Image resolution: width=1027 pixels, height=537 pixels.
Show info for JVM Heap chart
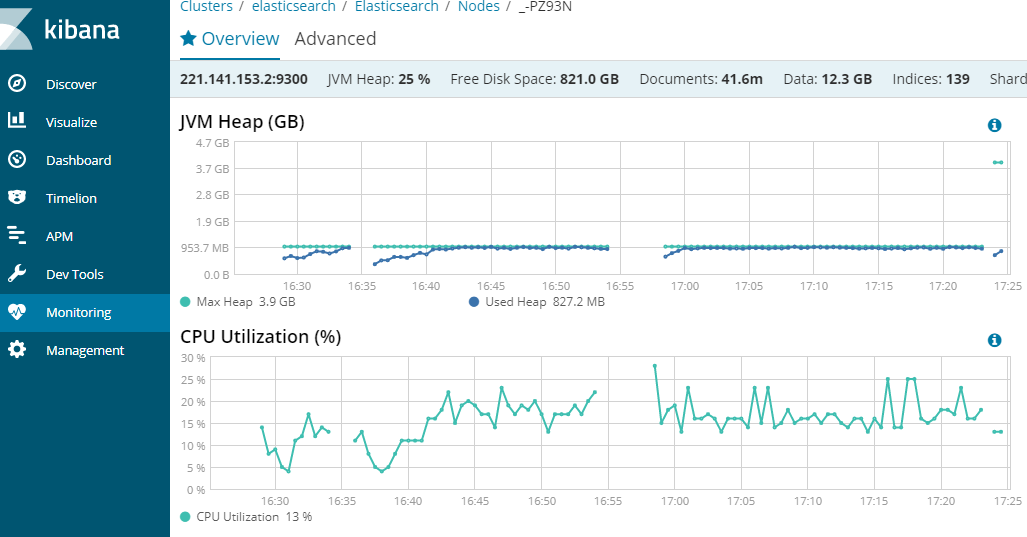[x=994, y=125]
